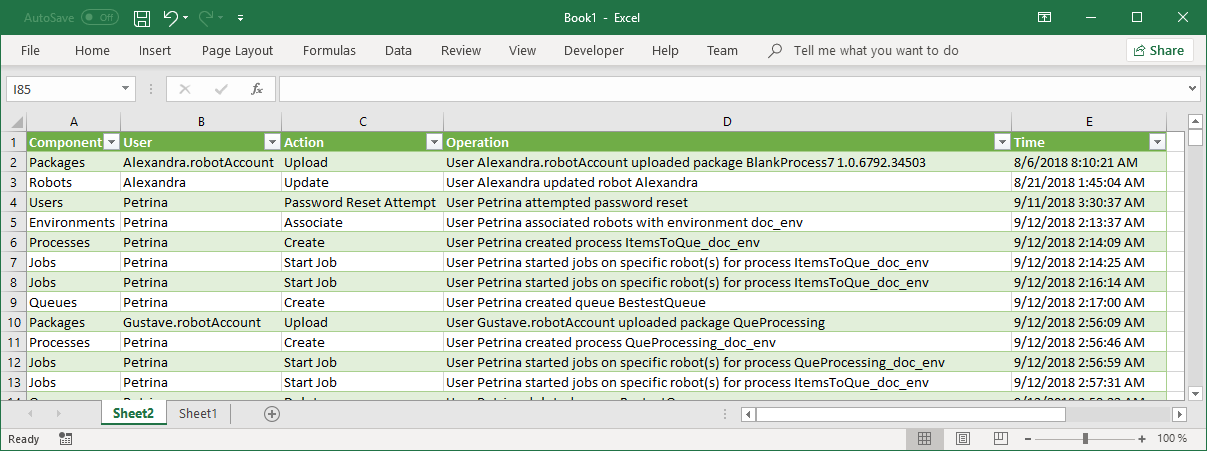Switch to Page Layout view icon
The height and width of the screenshot is (451, 1207).
[962, 439]
